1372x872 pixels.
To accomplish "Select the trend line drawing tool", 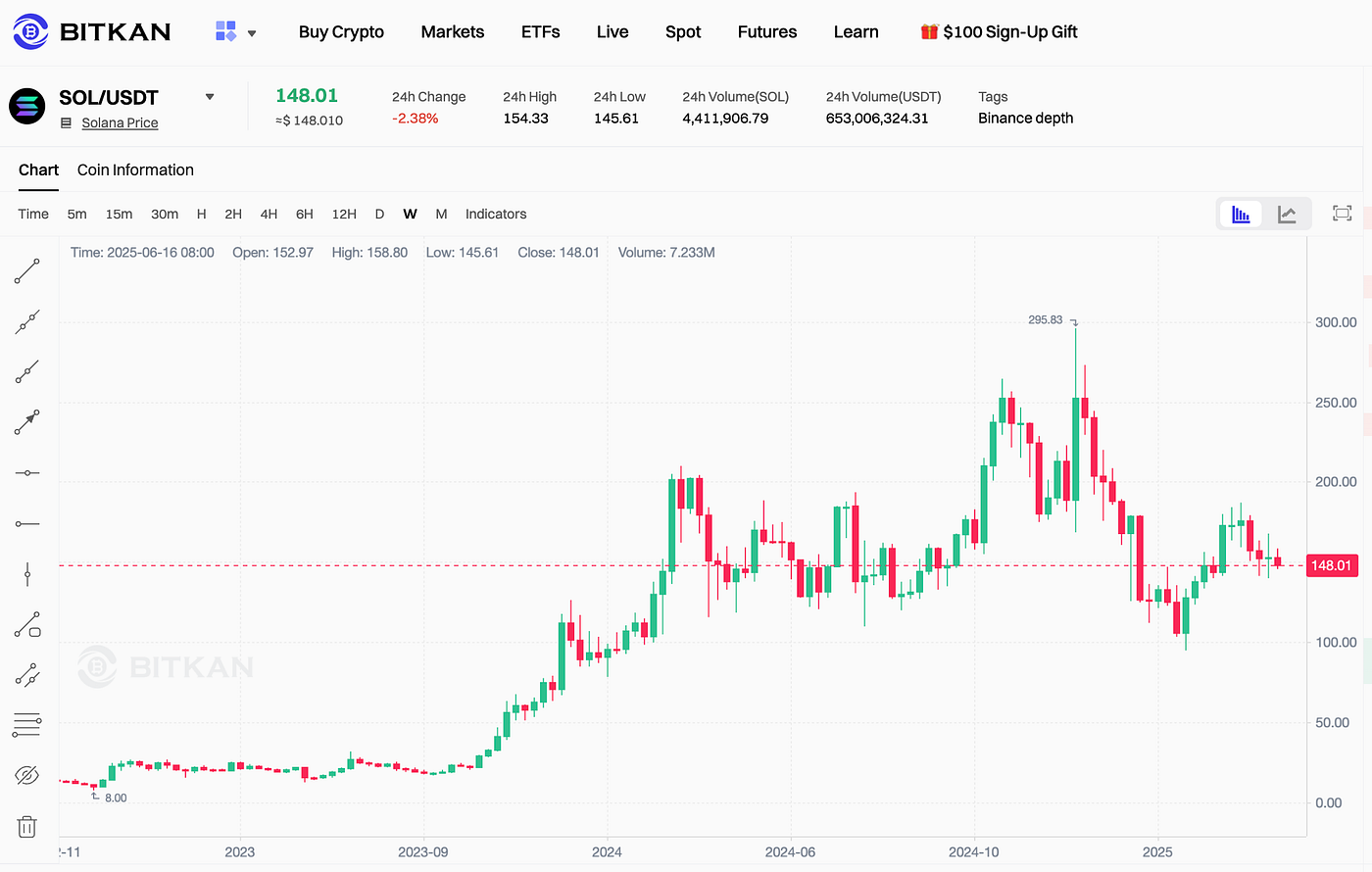I will [27, 271].
